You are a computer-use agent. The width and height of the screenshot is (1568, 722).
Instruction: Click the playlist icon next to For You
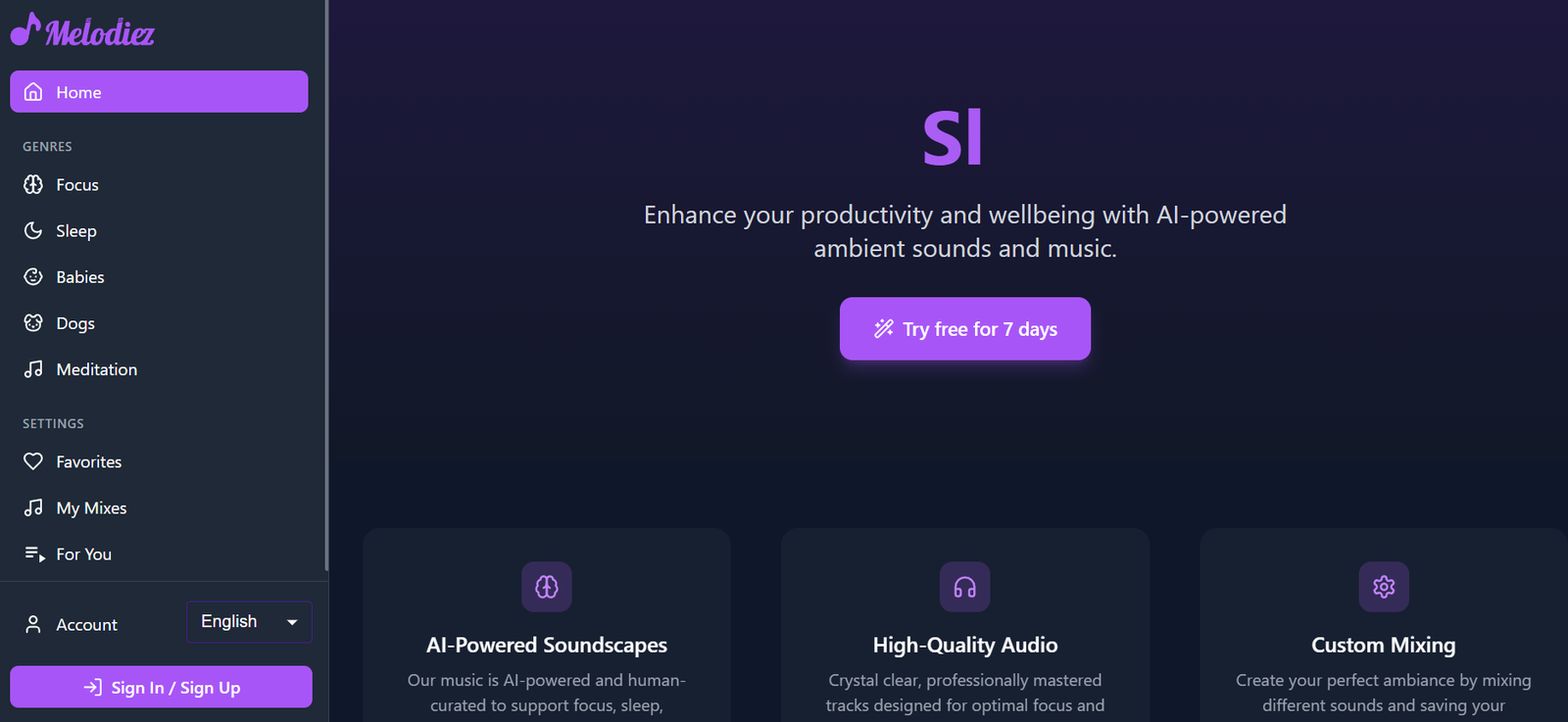[34, 554]
